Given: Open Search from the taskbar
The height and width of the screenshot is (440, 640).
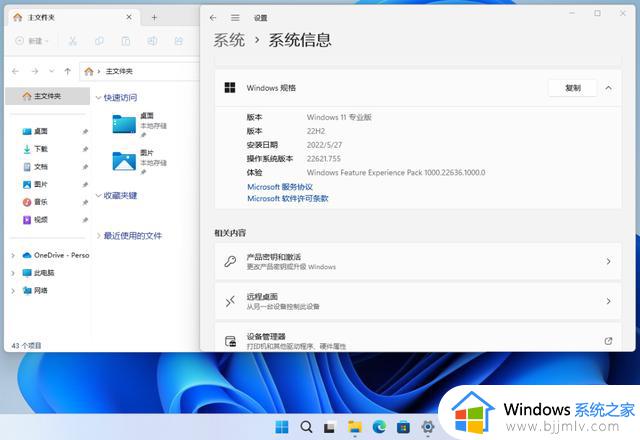Looking at the screenshot, I should pos(306,427).
